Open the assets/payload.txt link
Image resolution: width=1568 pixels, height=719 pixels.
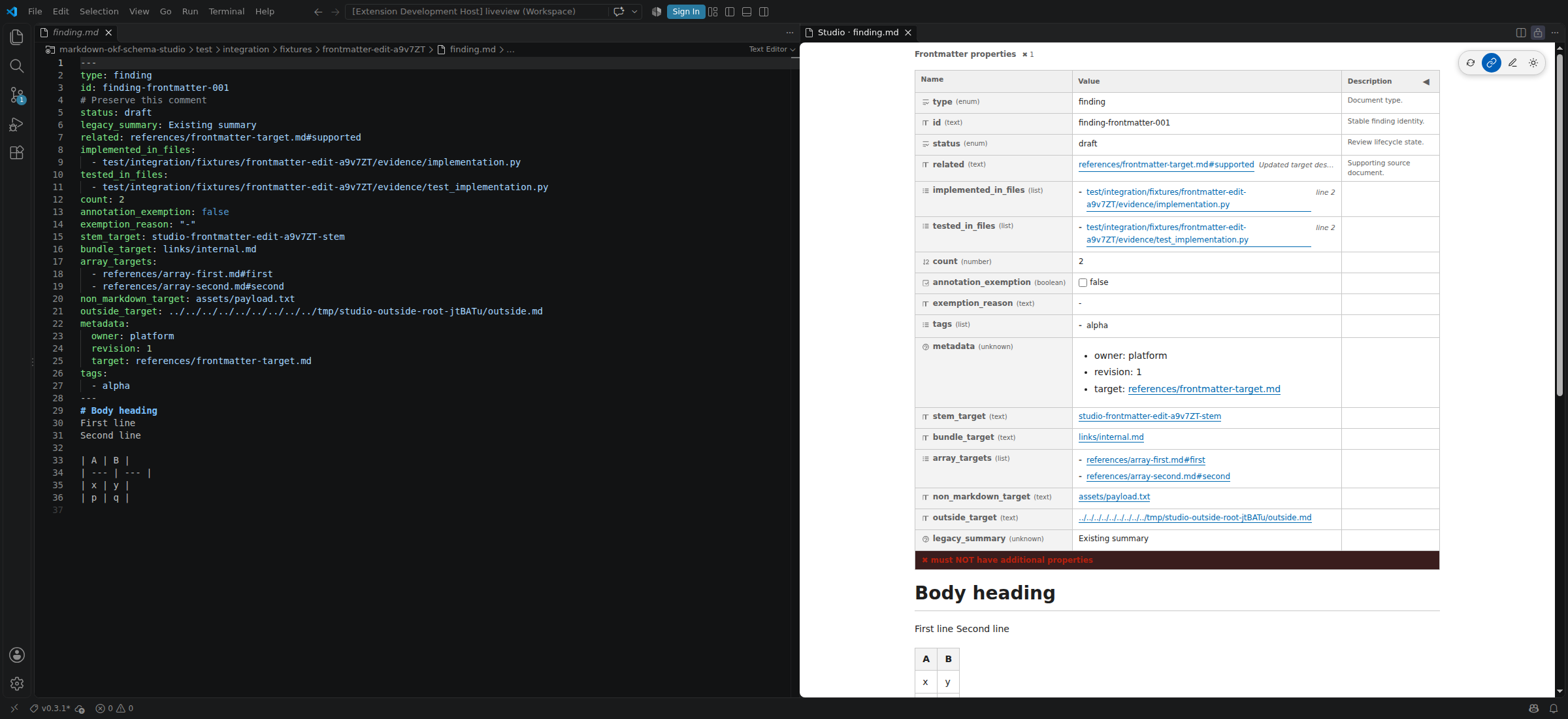(x=1114, y=497)
